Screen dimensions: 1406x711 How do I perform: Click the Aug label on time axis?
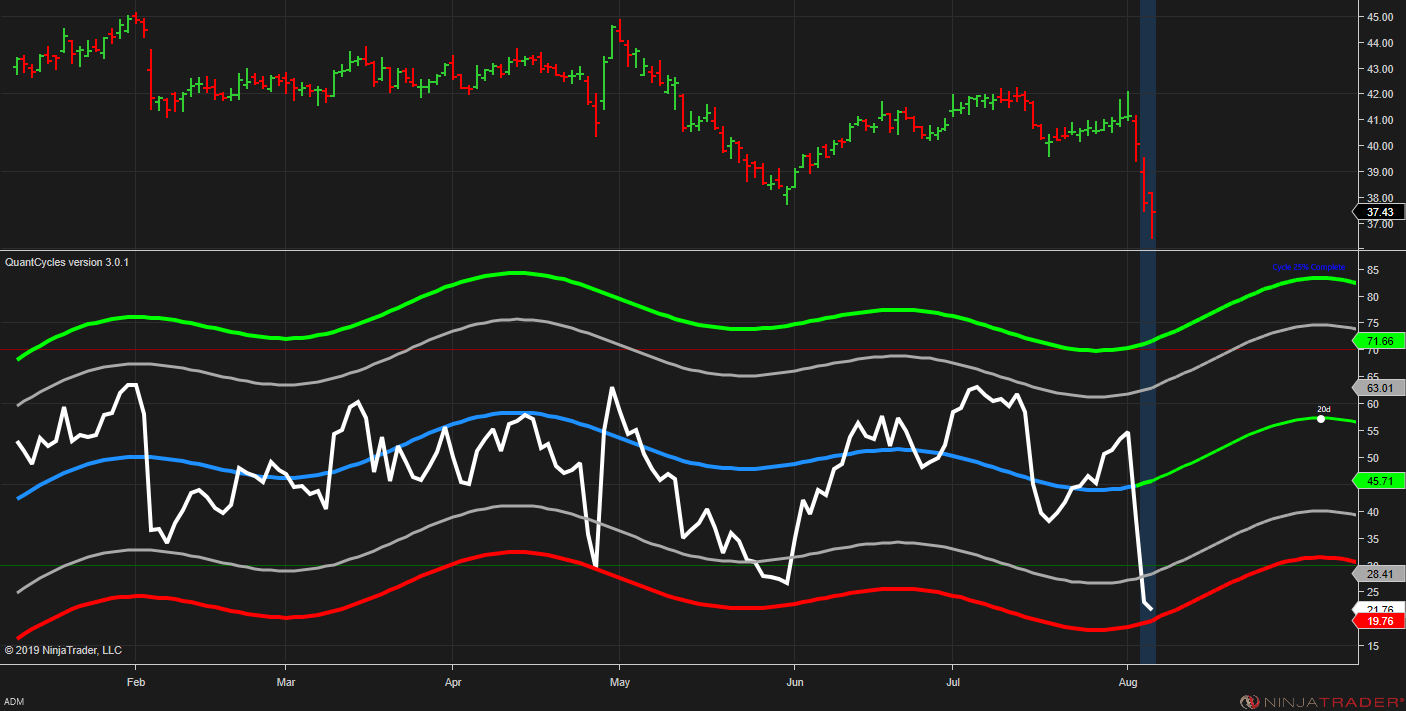click(1127, 683)
